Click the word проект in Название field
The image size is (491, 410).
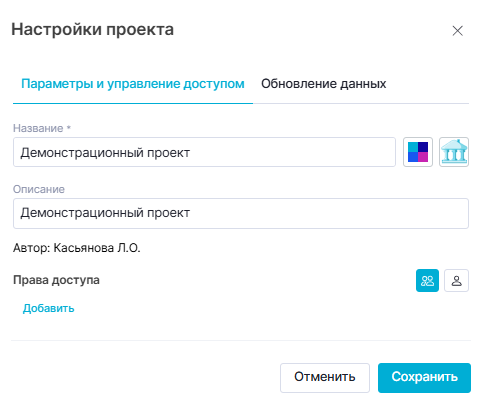(x=168, y=153)
